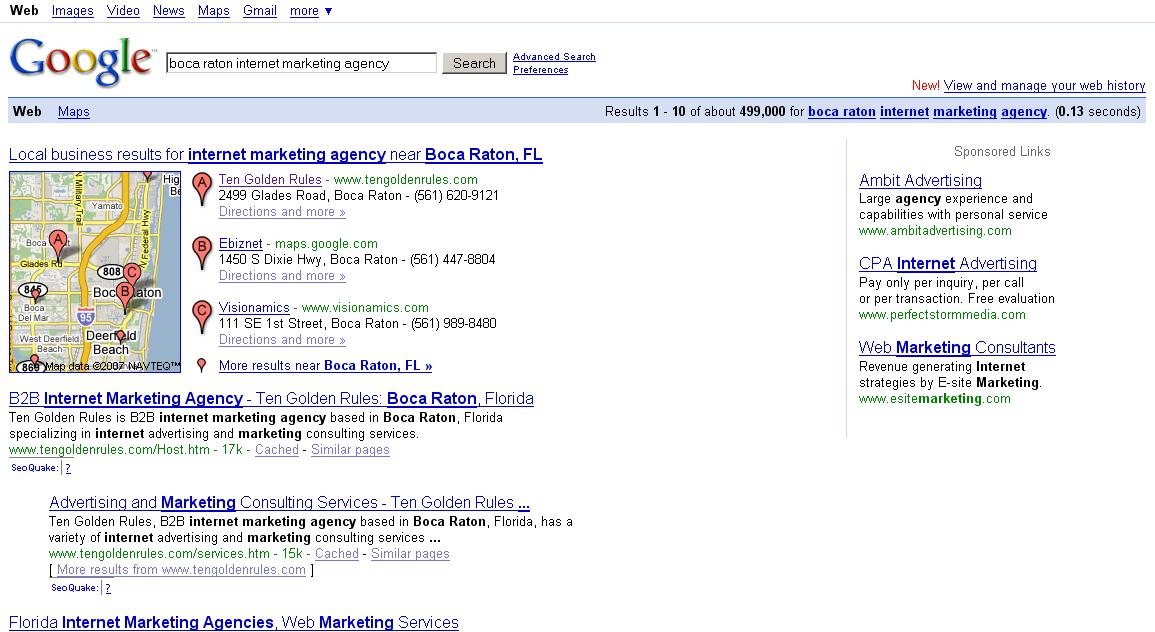Open Florida Internet Marketing Agencies result
1155x632 pixels.
pyautogui.click(x=234, y=622)
